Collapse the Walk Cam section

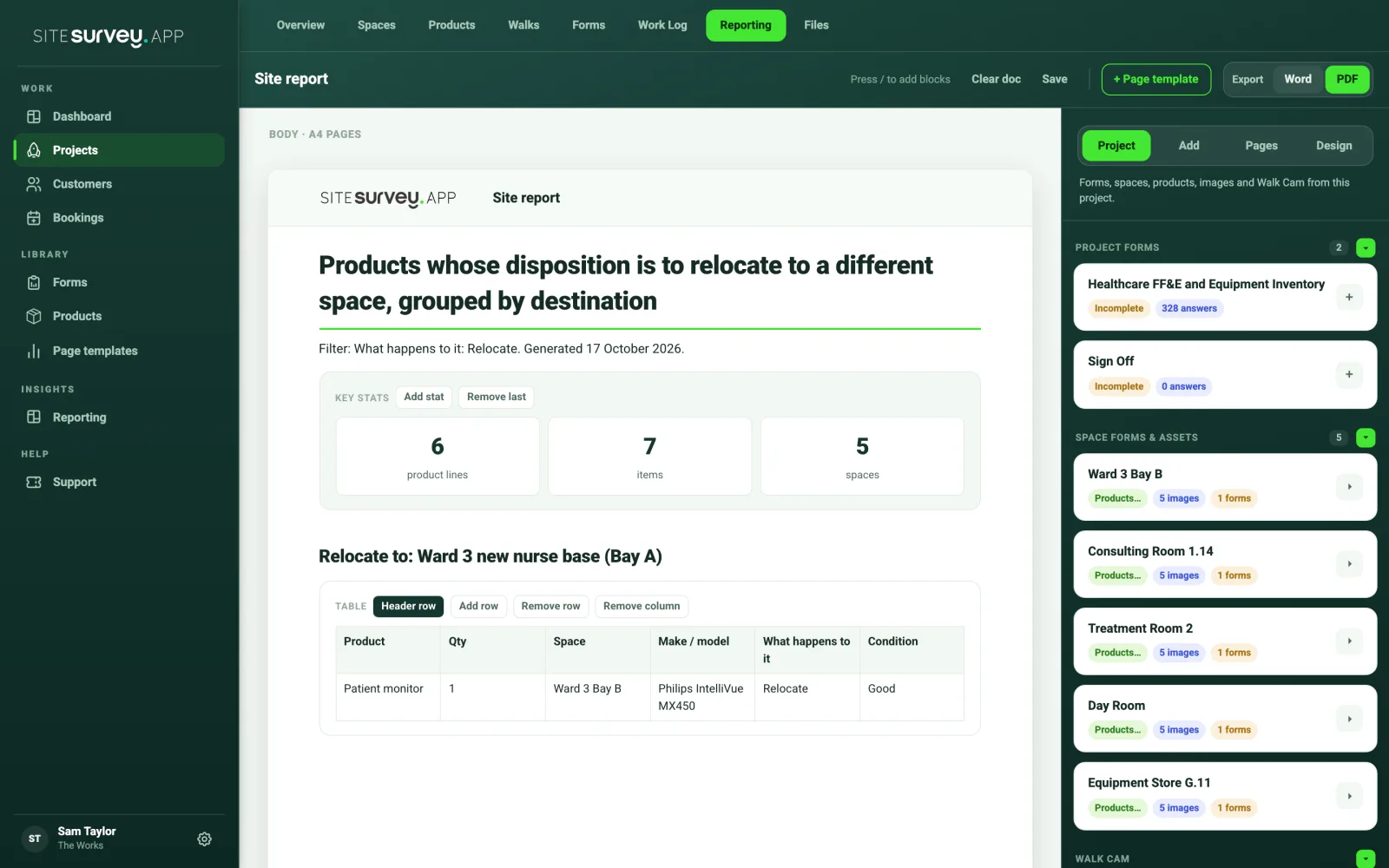[1366, 858]
